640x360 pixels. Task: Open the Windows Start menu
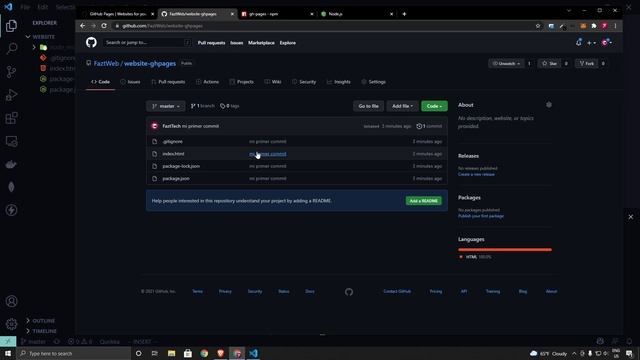pyautogui.click(x=8, y=353)
